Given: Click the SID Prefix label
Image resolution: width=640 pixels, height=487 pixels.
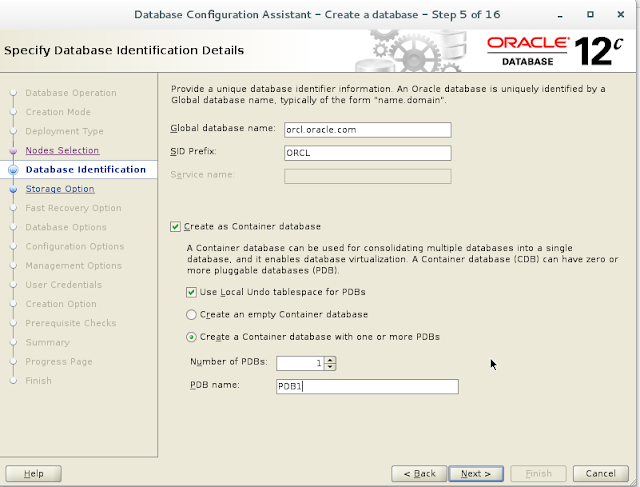Looking at the screenshot, I should pos(193,151).
